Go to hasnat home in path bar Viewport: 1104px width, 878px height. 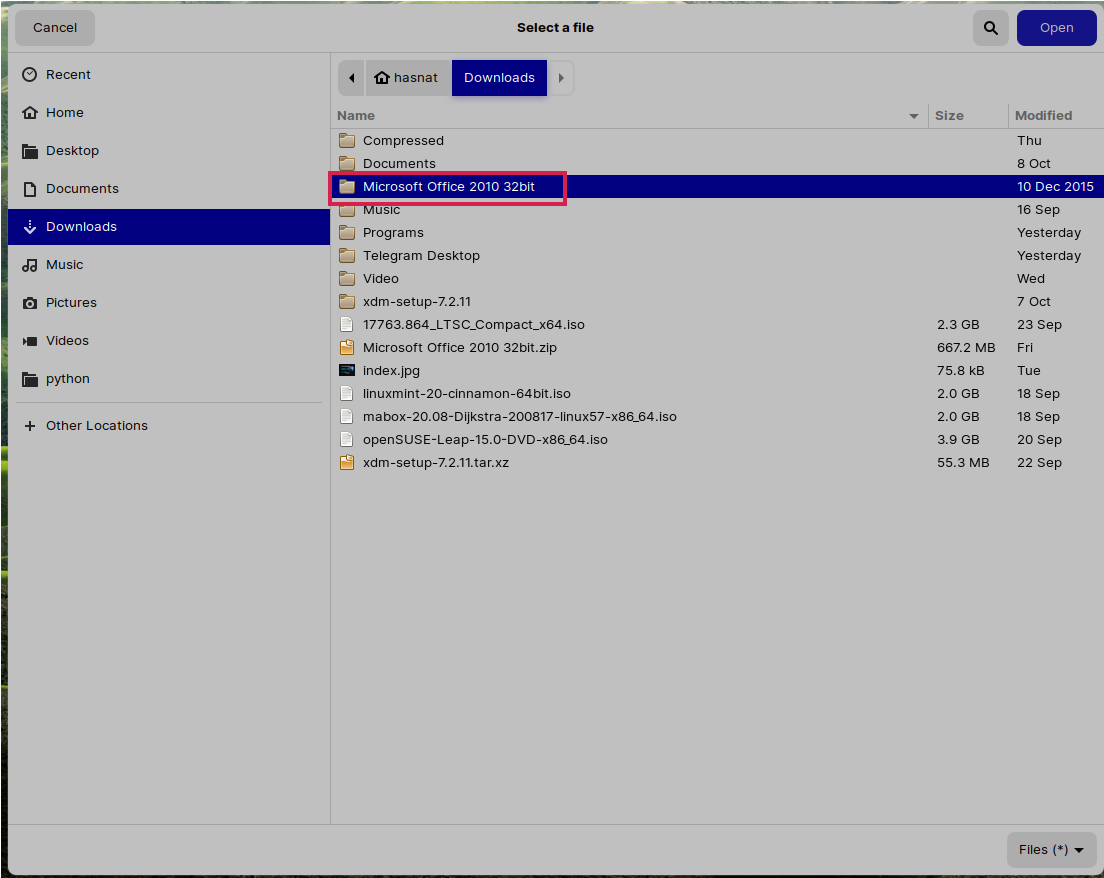click(406, 78)
